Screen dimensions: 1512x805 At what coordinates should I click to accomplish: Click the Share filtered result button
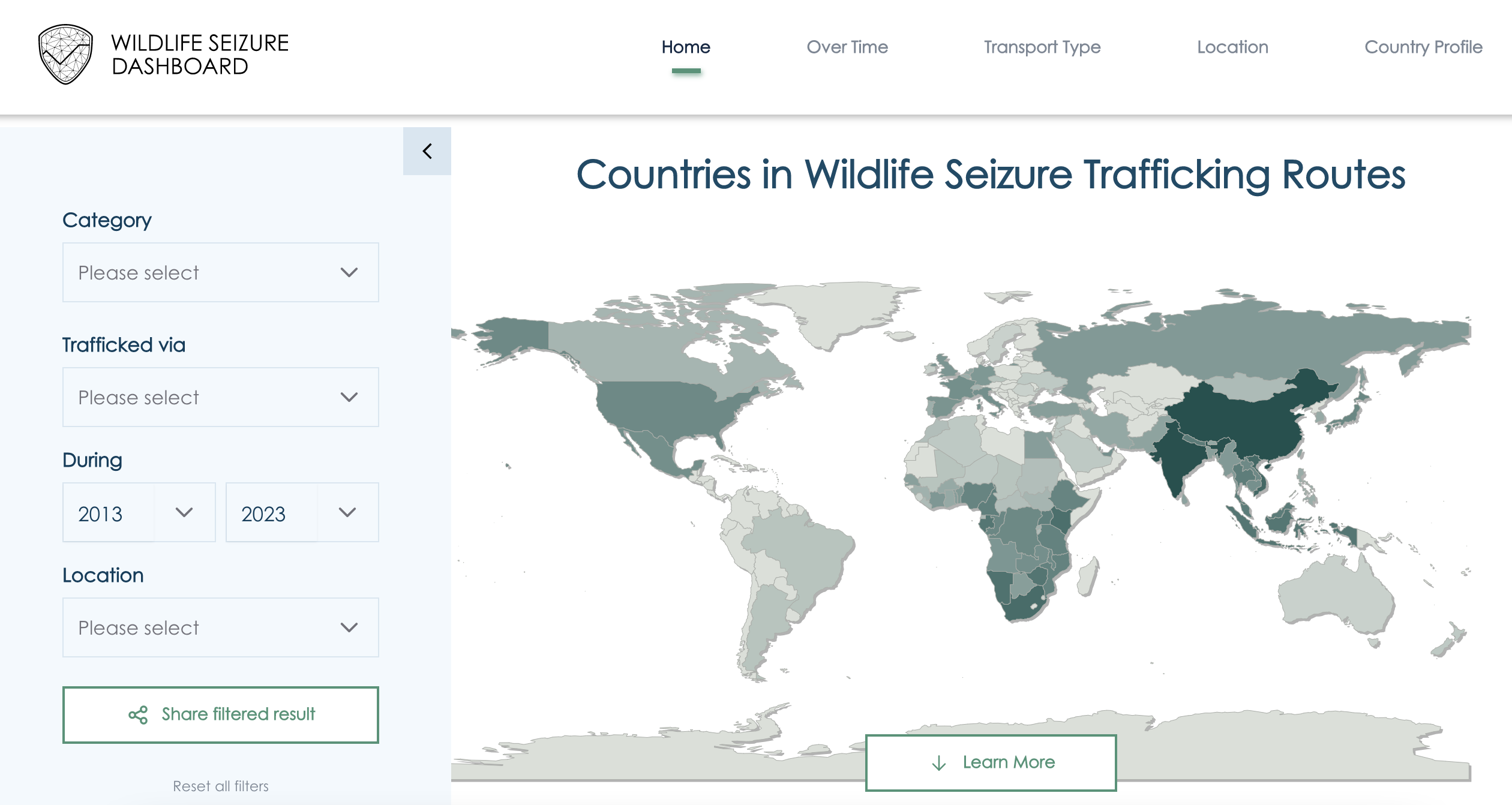click(221, 715)
